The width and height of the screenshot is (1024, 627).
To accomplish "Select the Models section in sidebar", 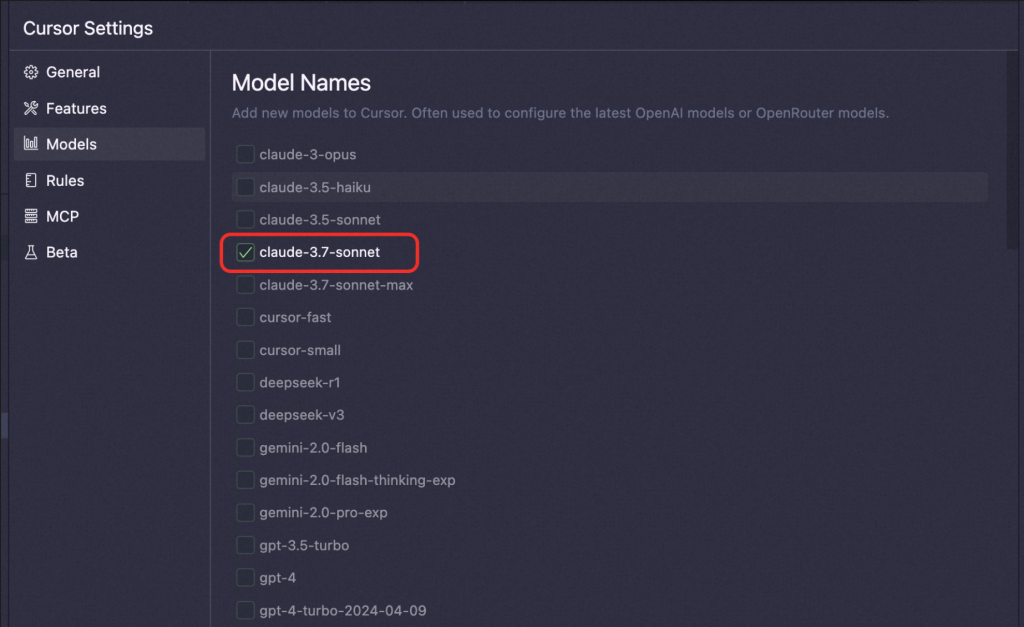I will 109,144.
